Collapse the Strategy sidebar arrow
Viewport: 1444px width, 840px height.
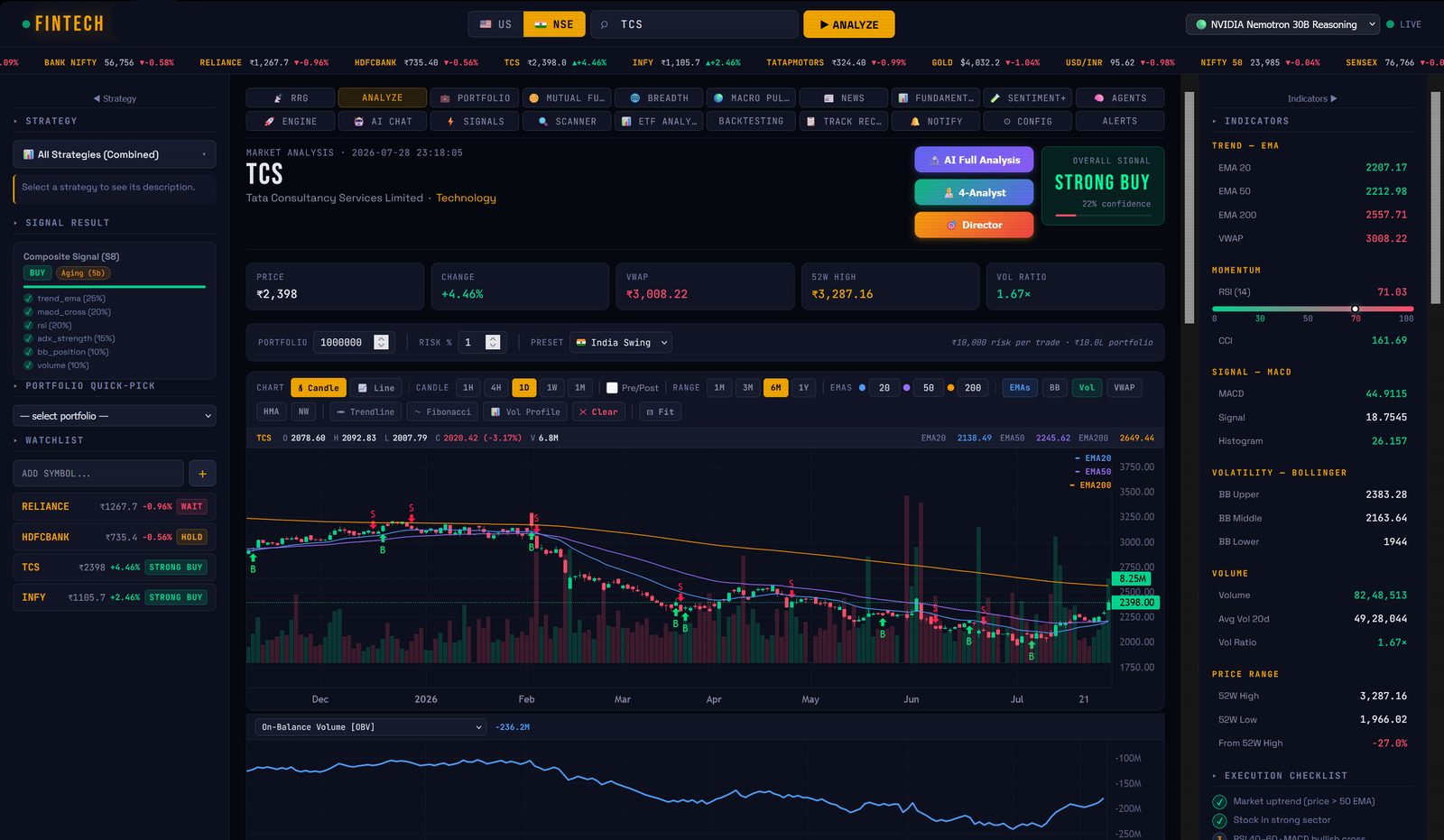[x=97, y=98]
